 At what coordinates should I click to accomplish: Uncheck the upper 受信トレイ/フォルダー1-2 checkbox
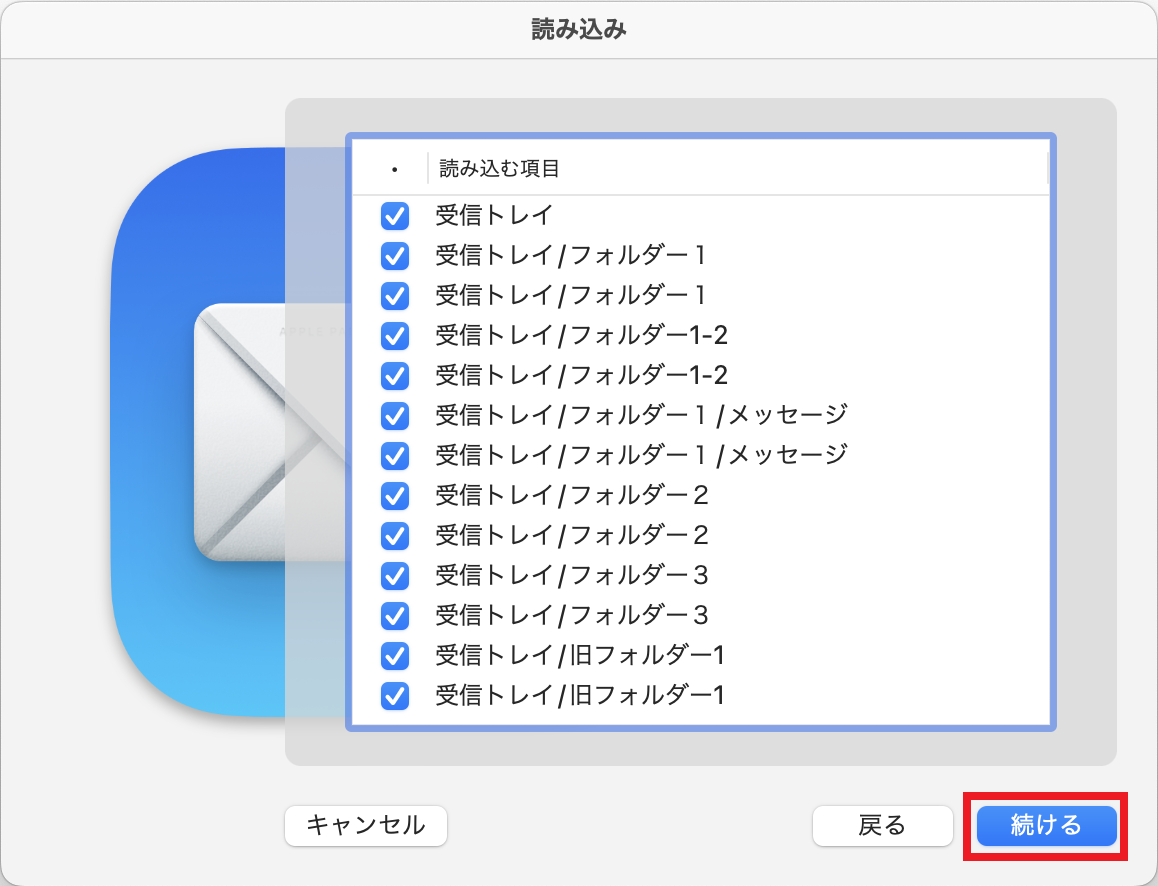tap(395, 336)
